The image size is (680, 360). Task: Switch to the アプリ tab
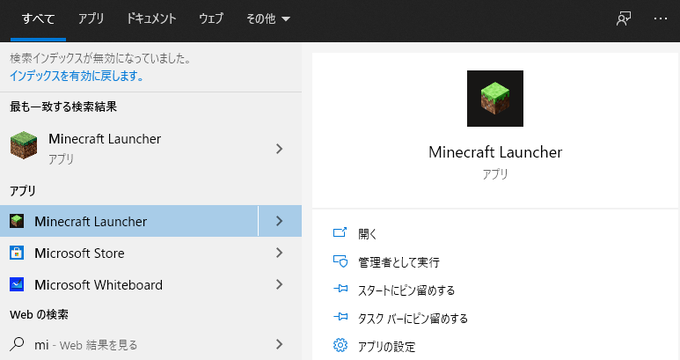pos(91,19)
